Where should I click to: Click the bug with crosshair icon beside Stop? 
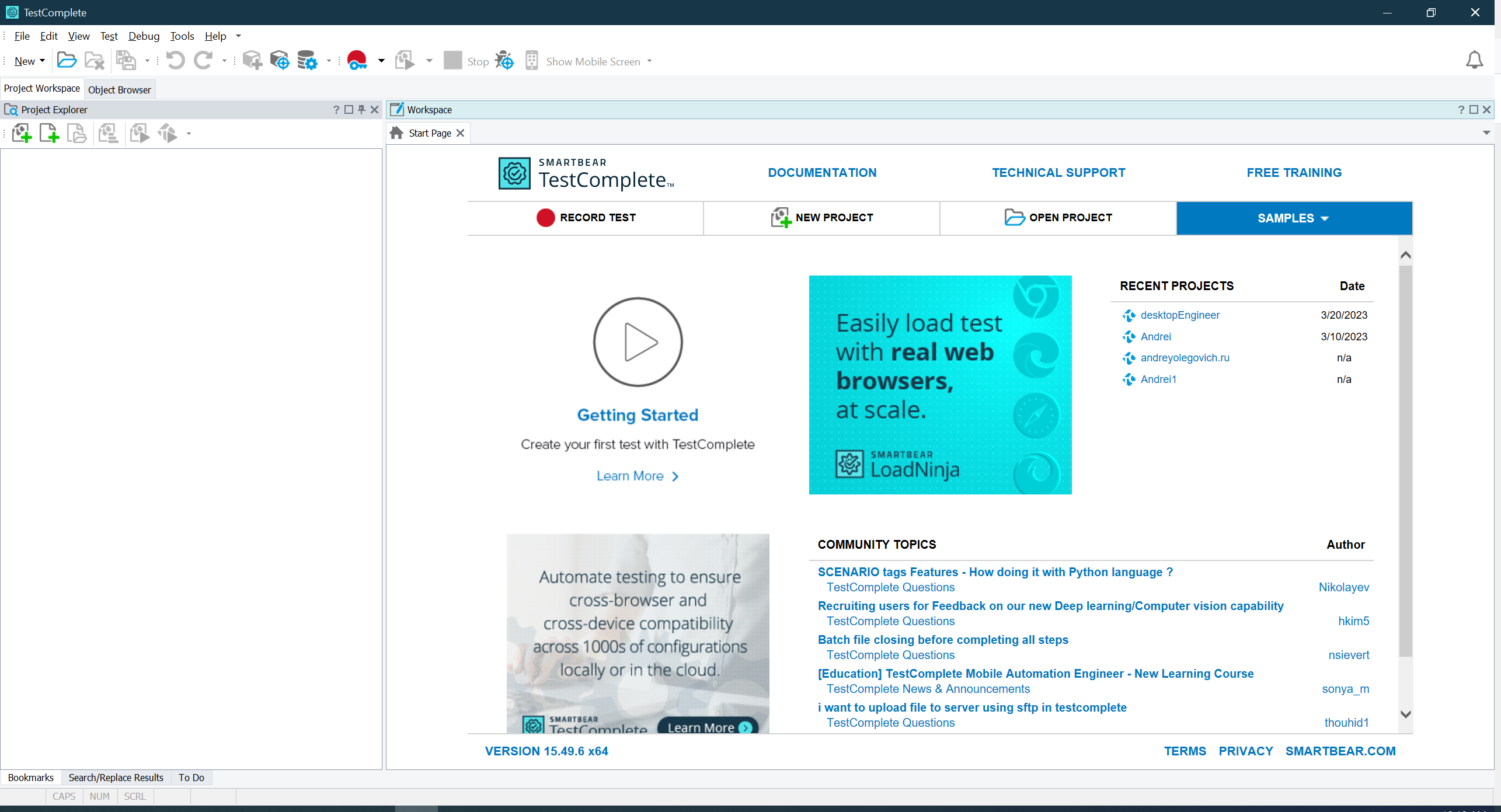[x=504, y=61]
